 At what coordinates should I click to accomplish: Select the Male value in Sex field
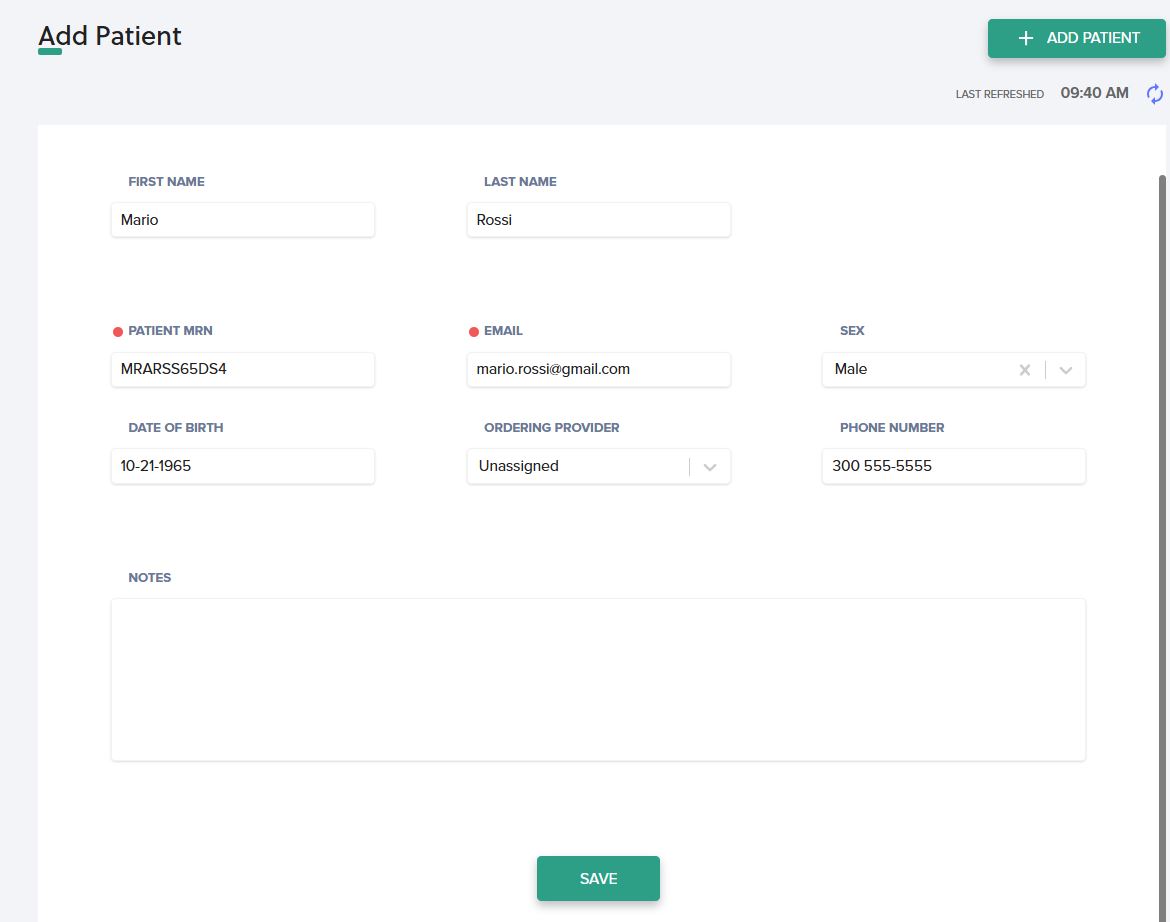(851, 369)
